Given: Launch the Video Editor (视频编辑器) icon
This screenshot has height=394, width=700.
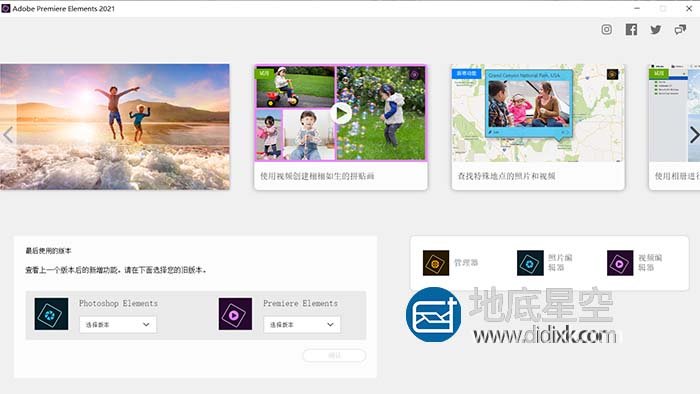Looking at the screenshot, I should click(x=620, y=263).
